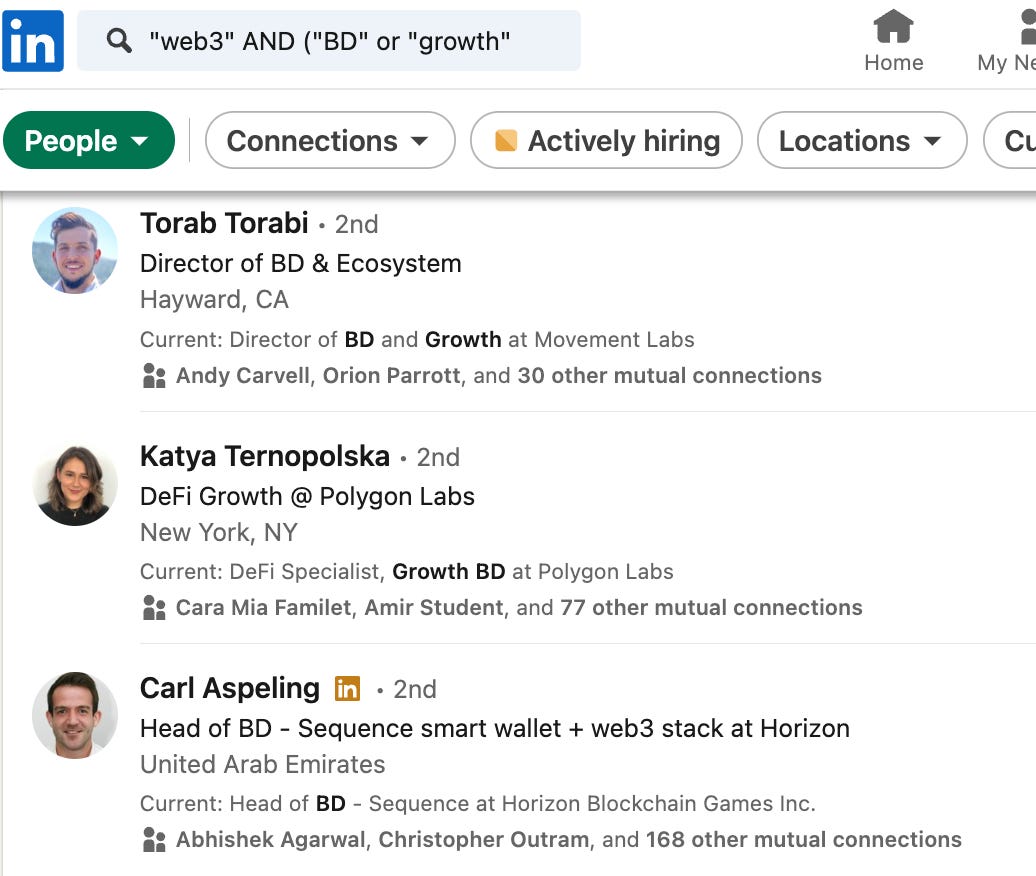The height and width of the screenshot is (876, 1036).
Task: Click mutual connections icon under Carl Aspeling
Action: click(x=154, y=840)
